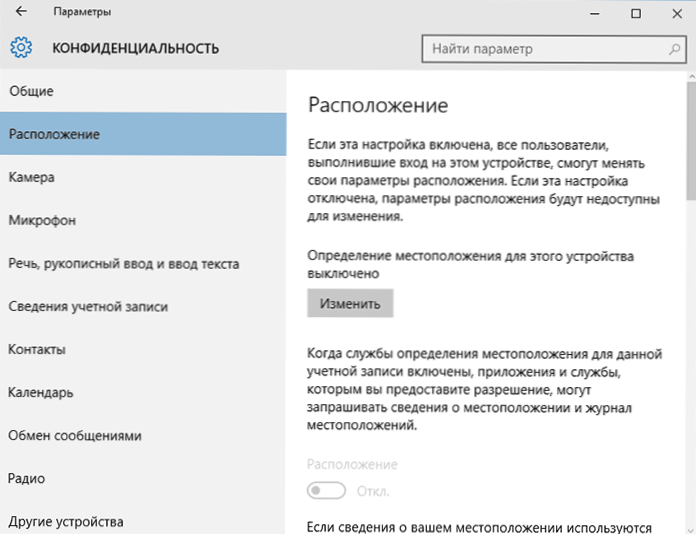Viewport: 696px width, 534px height.
Task: Open Сведения учетной записи section
Action: [143, 306]
